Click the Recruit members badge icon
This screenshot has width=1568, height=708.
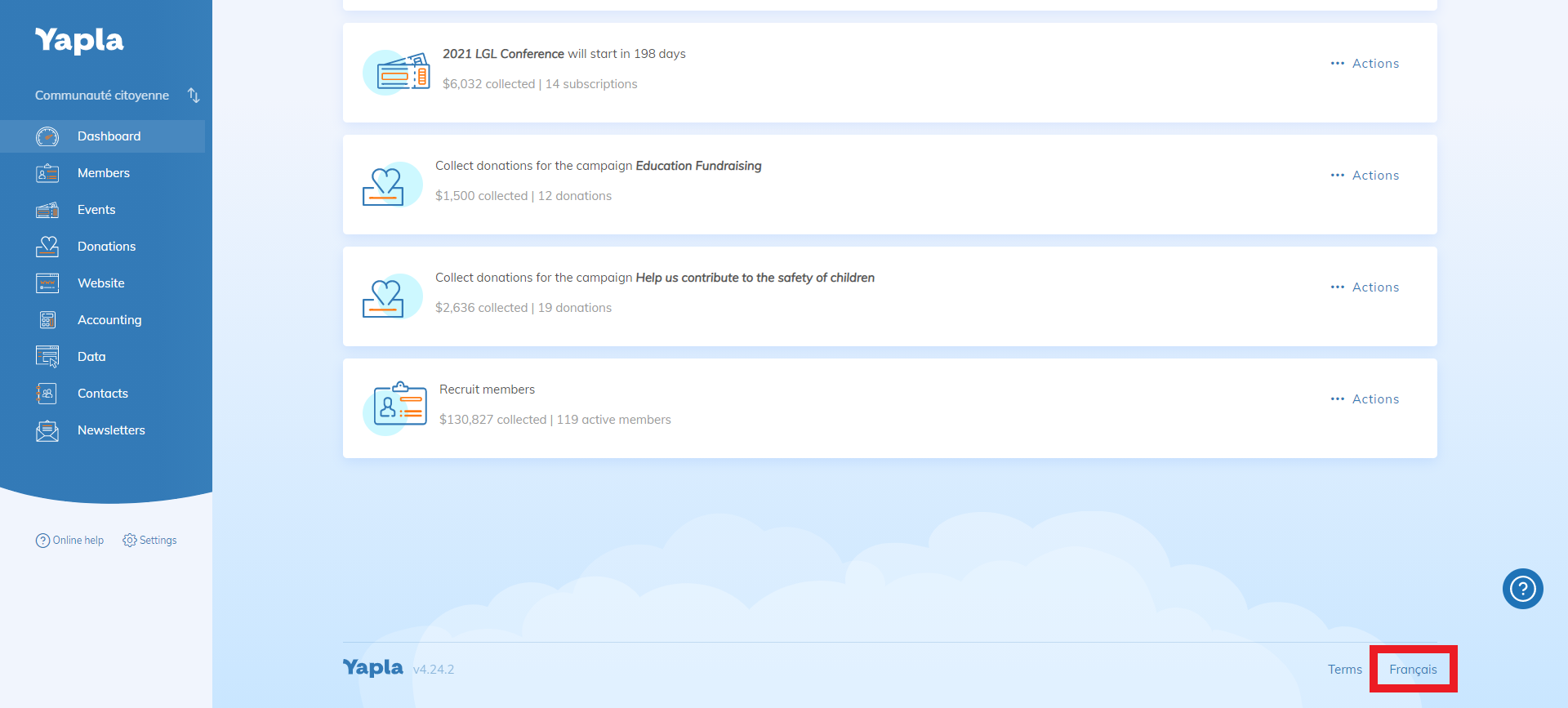pyautogui.click(x=395, y=408)
